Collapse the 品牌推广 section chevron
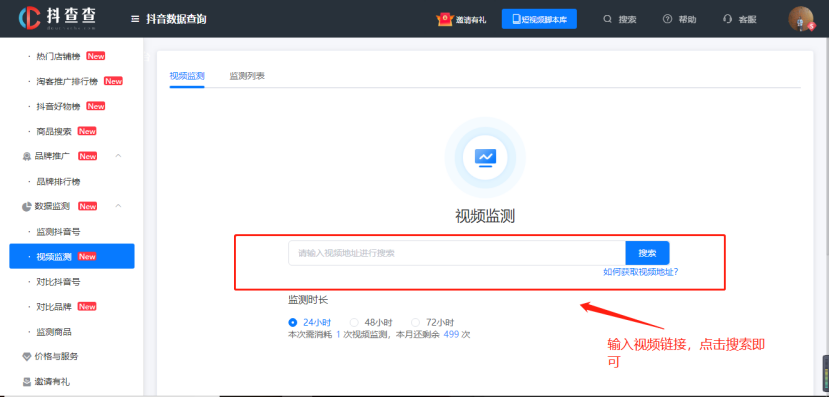Viewport: 829px width, 397px height. click(x=118, y=156)
